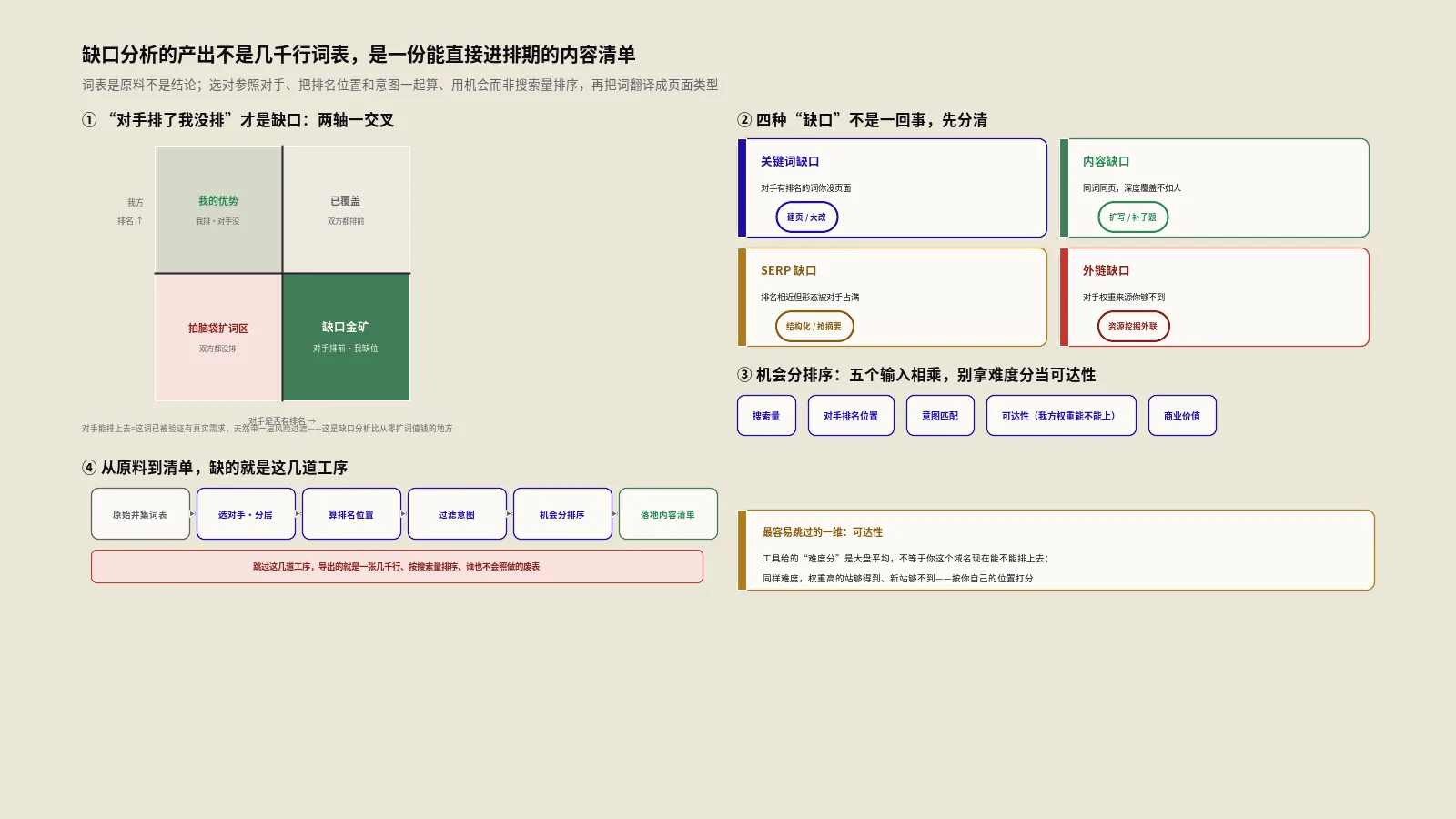Click the 落地内容清单 step box

tap(668, 514)
